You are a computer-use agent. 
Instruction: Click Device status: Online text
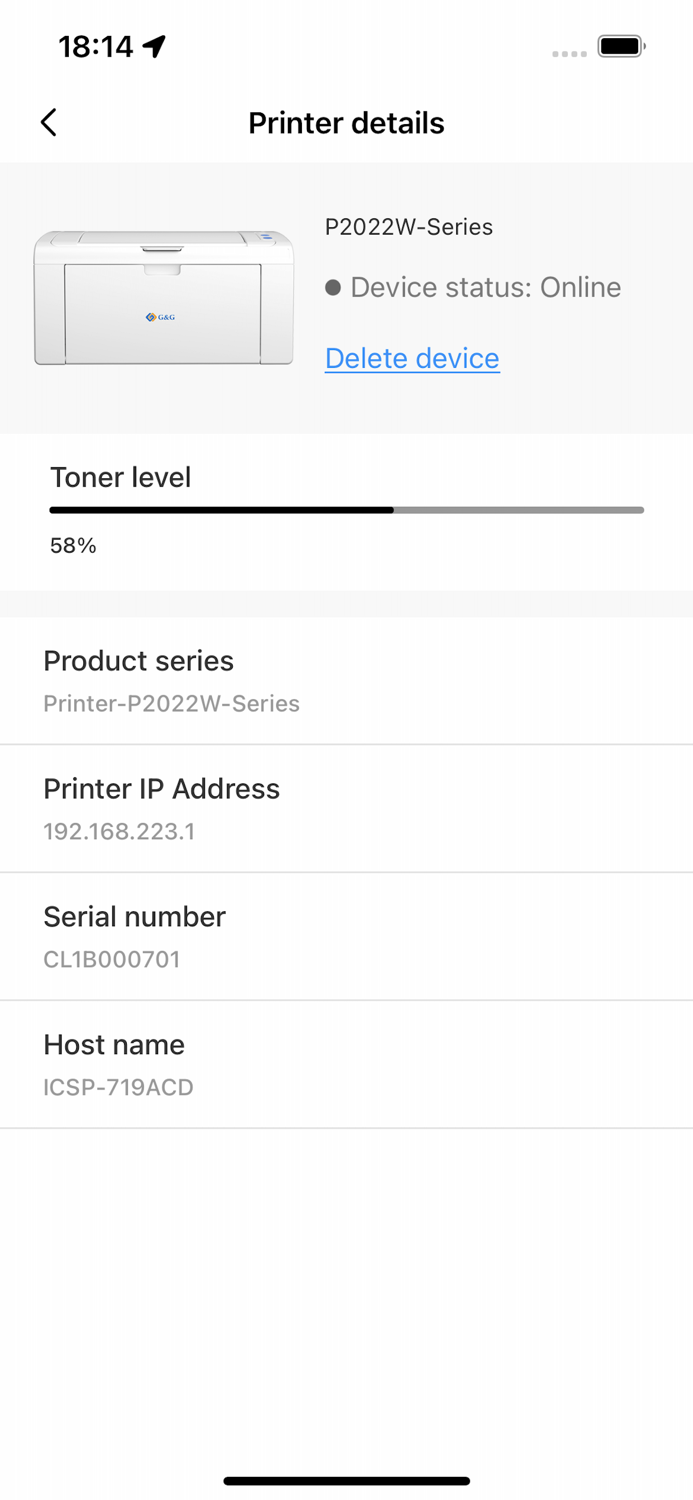pos(485,287)
